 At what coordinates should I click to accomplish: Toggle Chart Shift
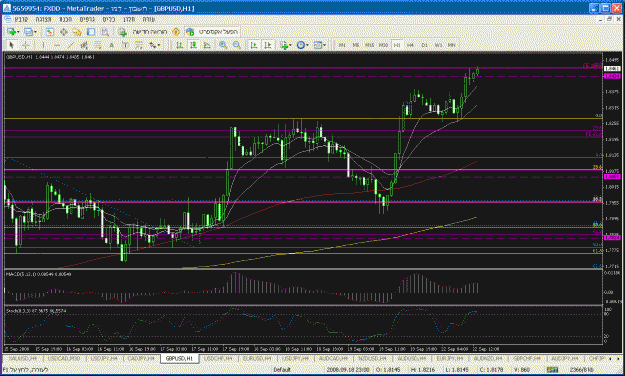pos(267,45)
